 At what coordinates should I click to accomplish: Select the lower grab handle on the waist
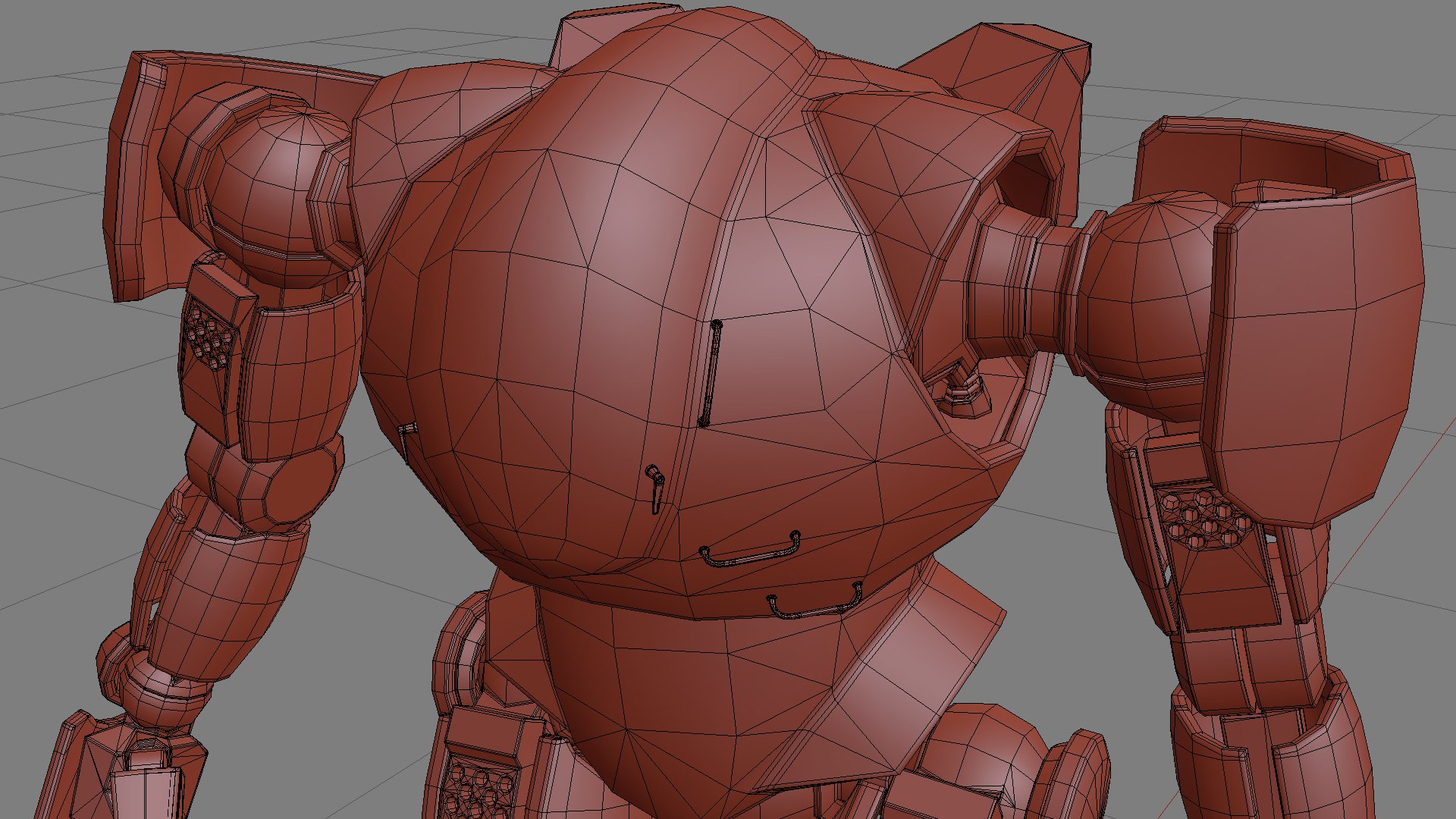tap(815, 601)
